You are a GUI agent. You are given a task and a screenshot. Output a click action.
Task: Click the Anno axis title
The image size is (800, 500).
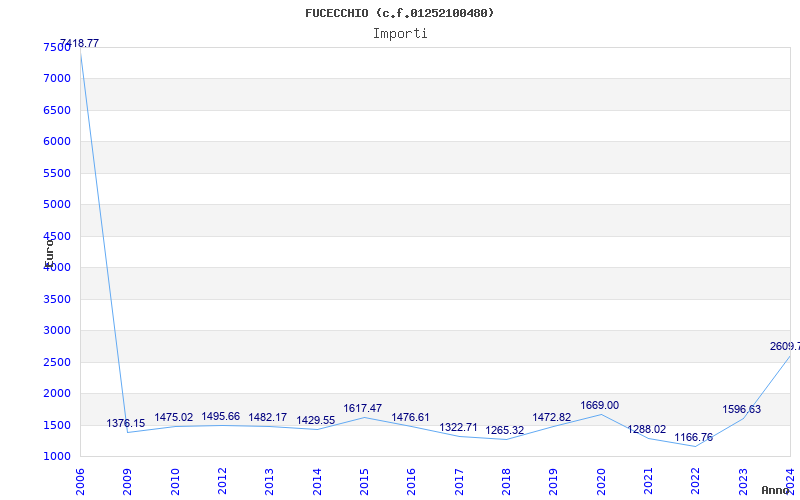point(775,490)
